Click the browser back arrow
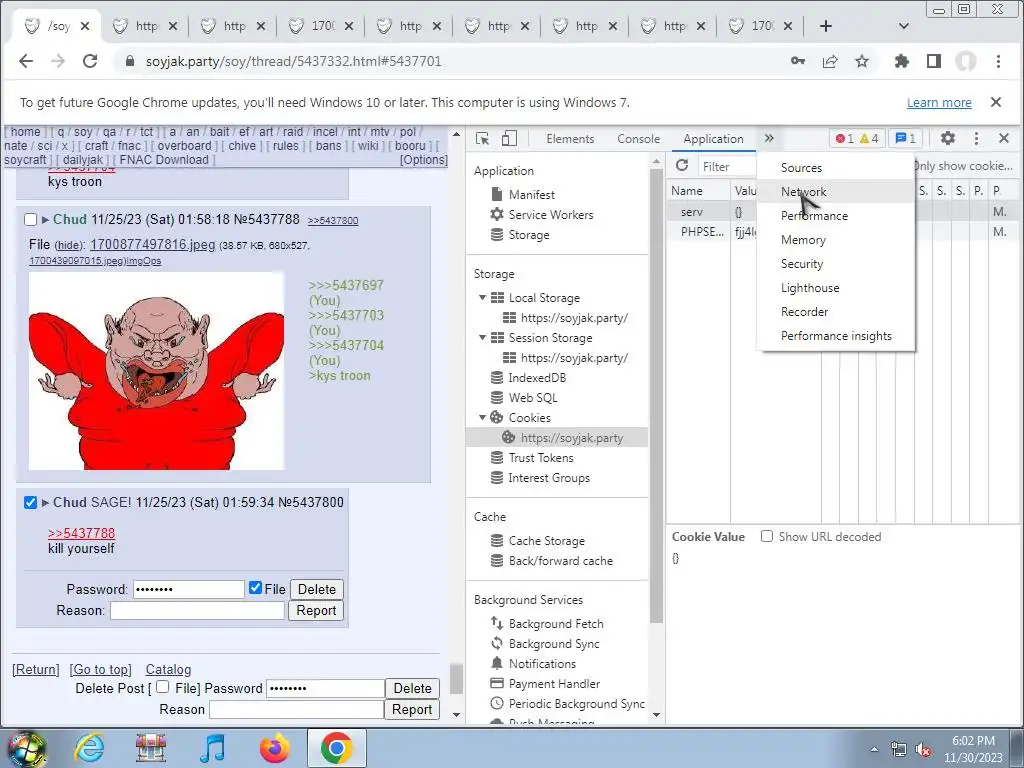Viewport: 1024px width, 768px height. pyautogui.click(x=25, y=61)
